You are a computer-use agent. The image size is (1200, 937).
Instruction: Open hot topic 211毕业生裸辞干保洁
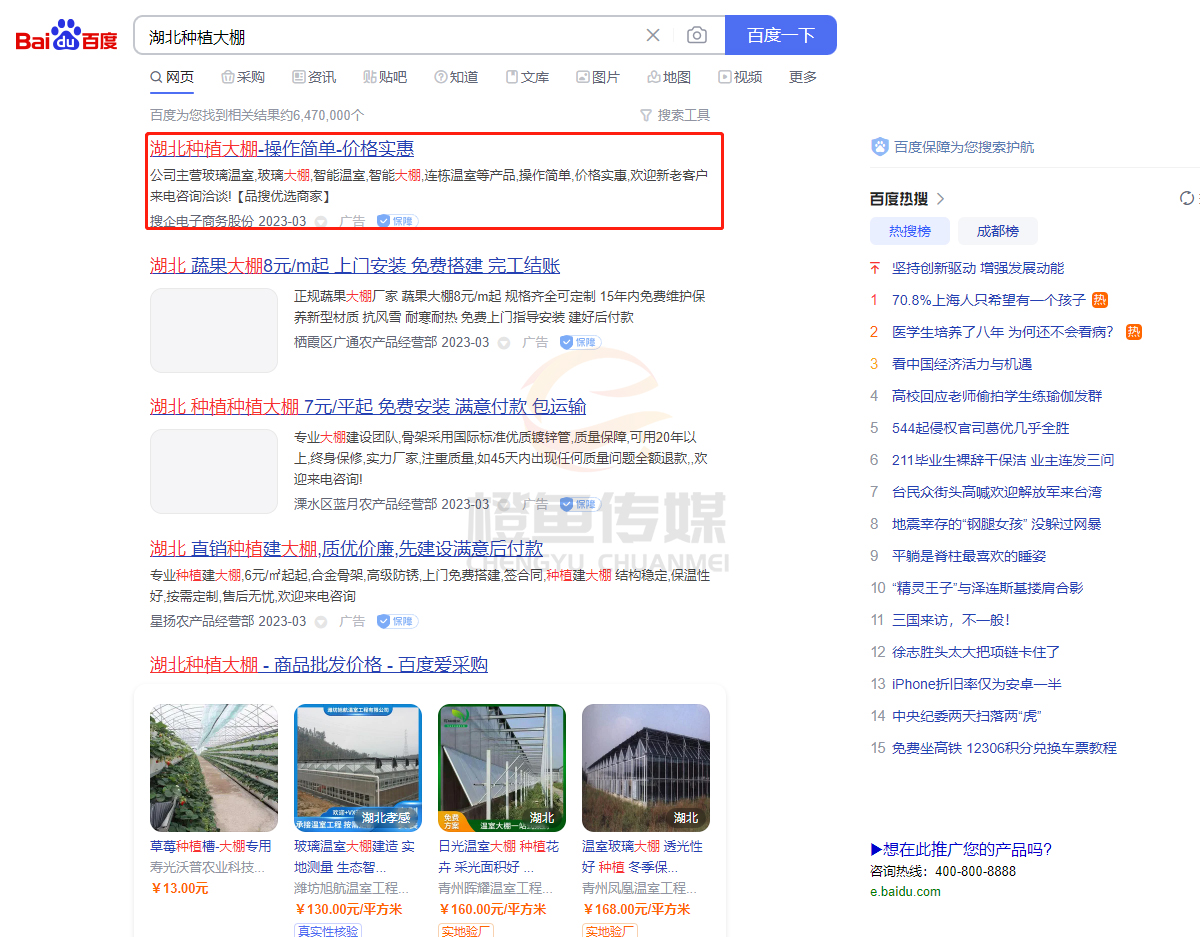pos(1003,460)
